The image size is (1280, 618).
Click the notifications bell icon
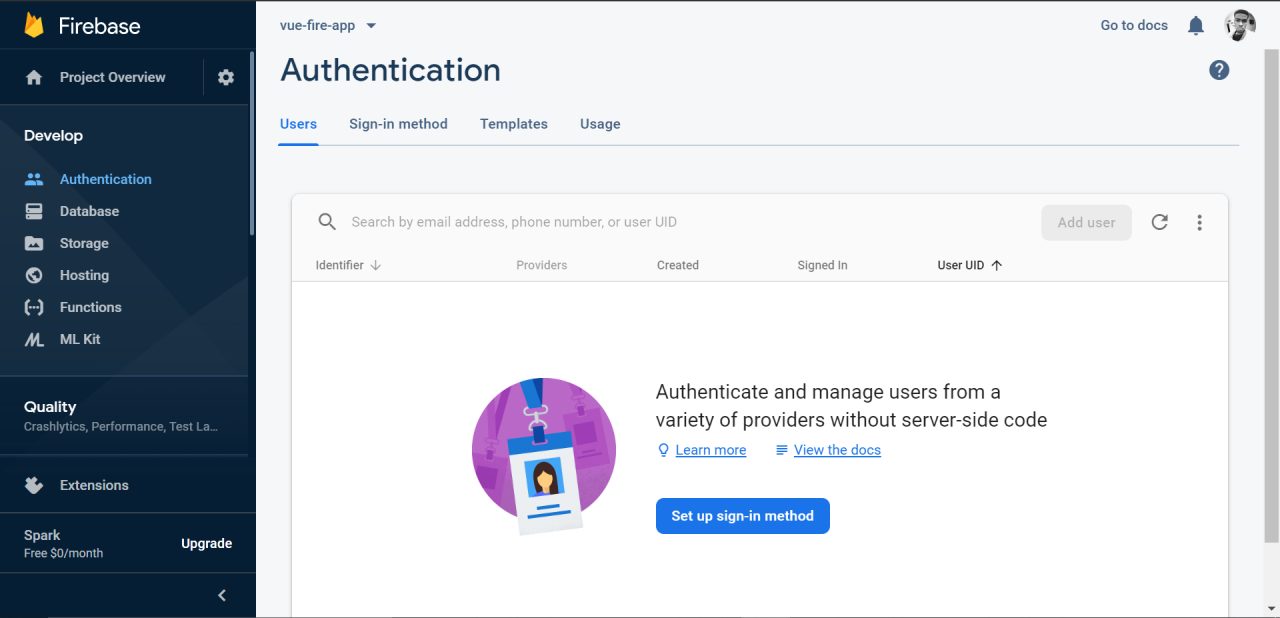1195,26
